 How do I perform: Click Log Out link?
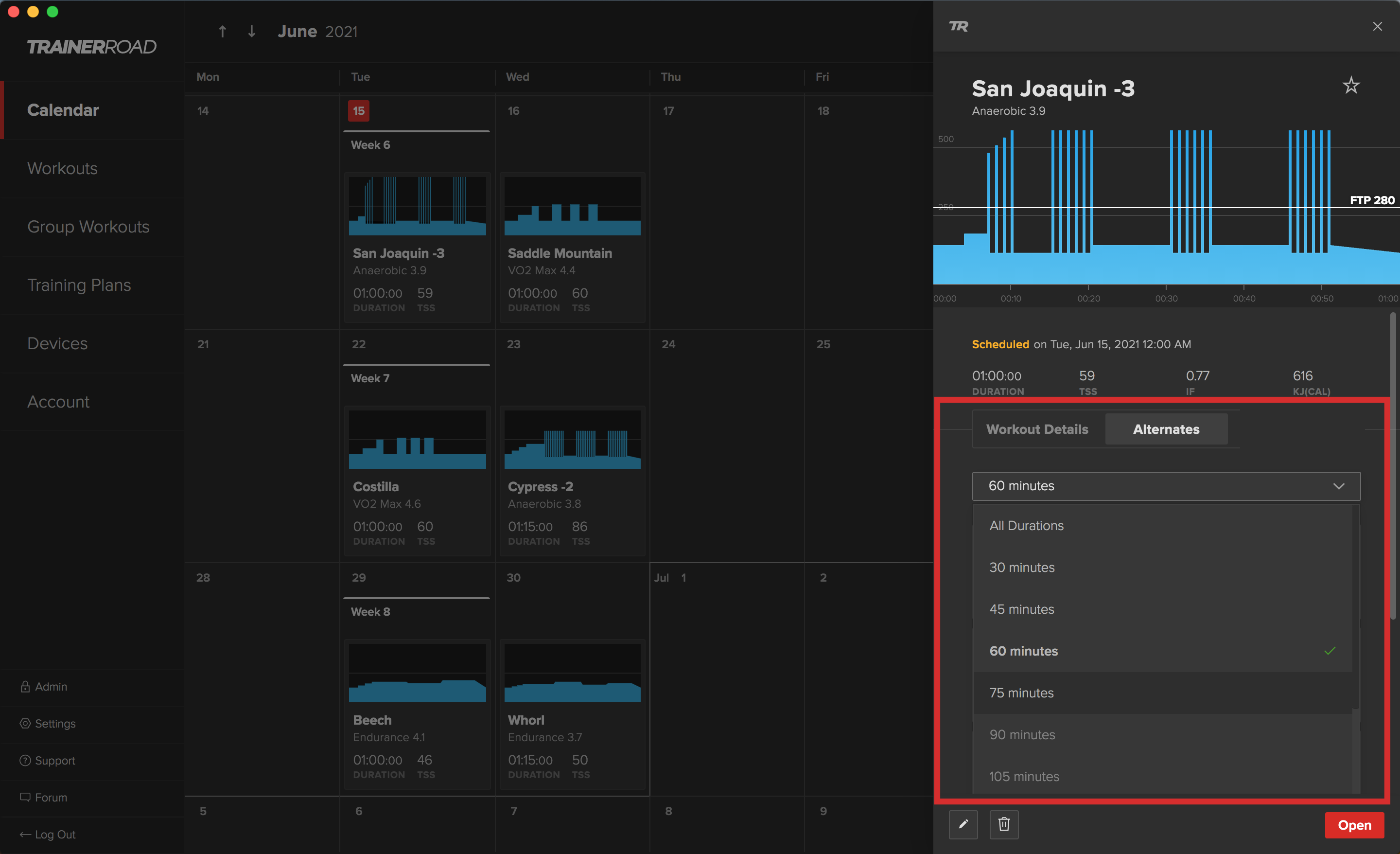tap(55, 834)
